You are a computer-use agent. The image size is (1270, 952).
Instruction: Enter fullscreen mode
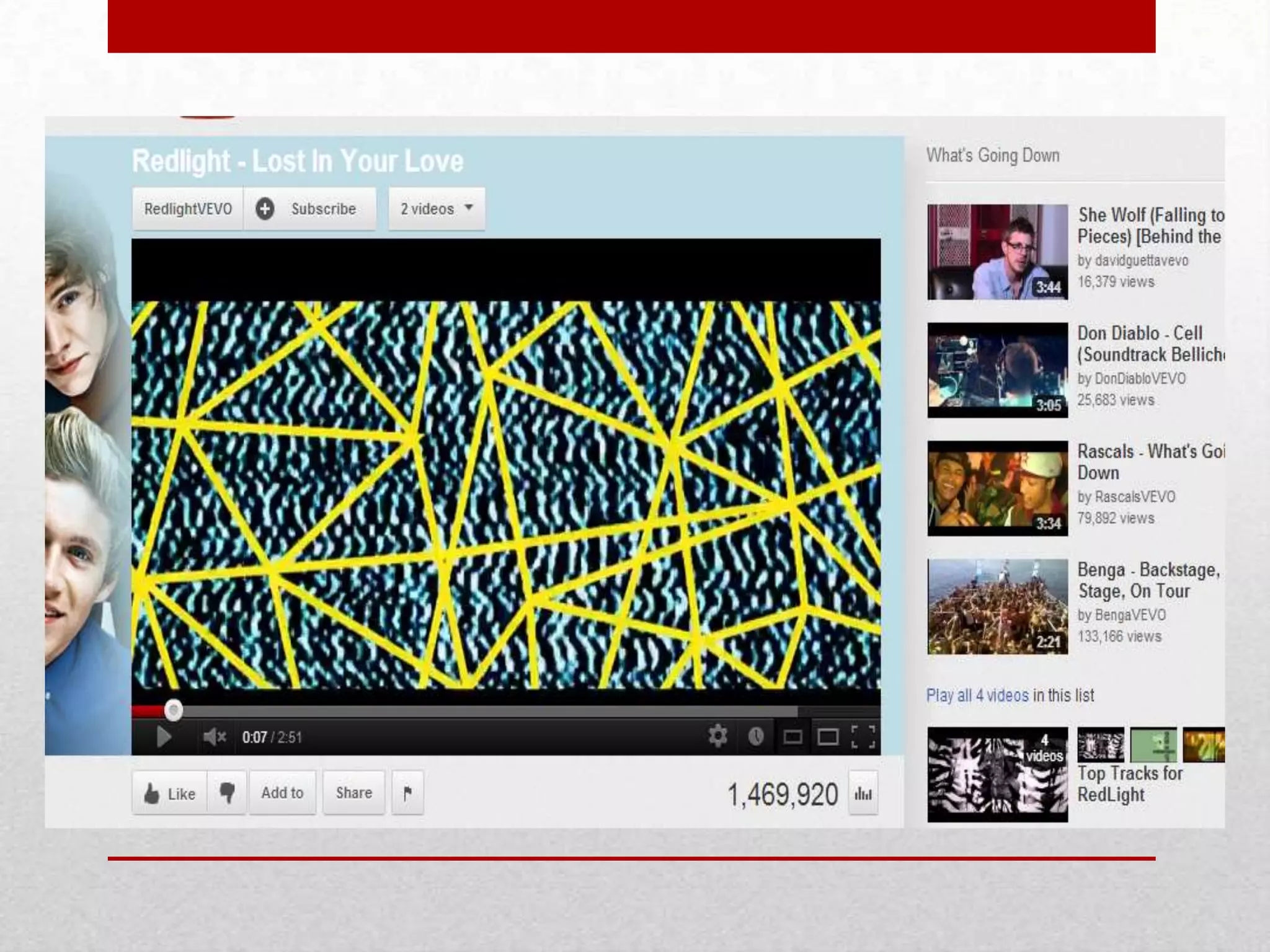863,737
